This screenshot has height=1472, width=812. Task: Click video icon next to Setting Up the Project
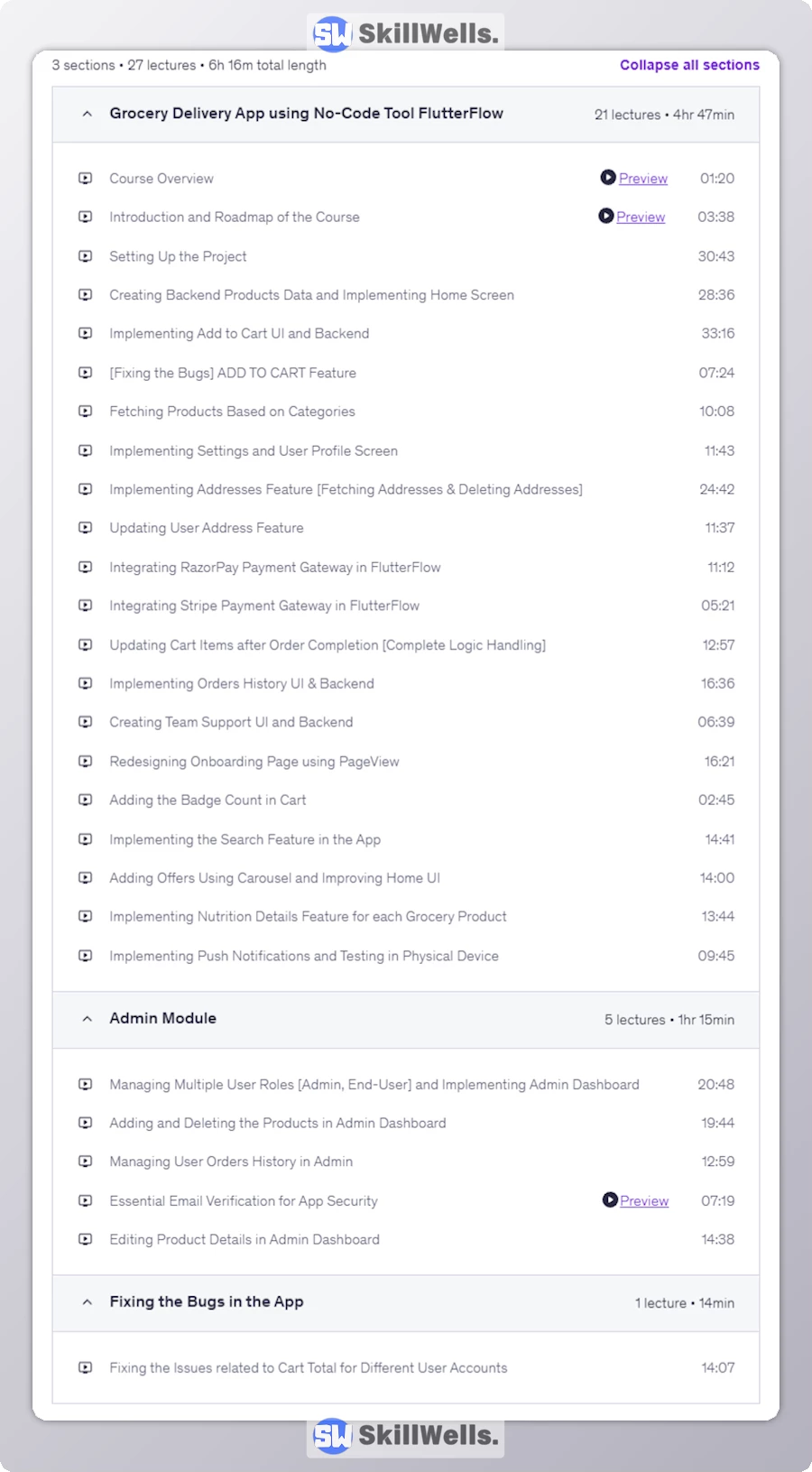tap(86, 256)
